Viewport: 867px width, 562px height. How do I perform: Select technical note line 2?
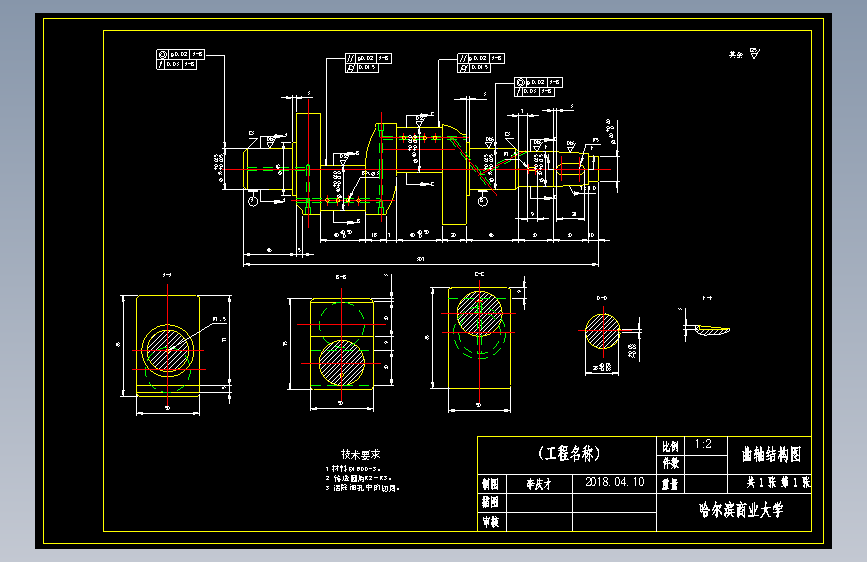(358, 478)
